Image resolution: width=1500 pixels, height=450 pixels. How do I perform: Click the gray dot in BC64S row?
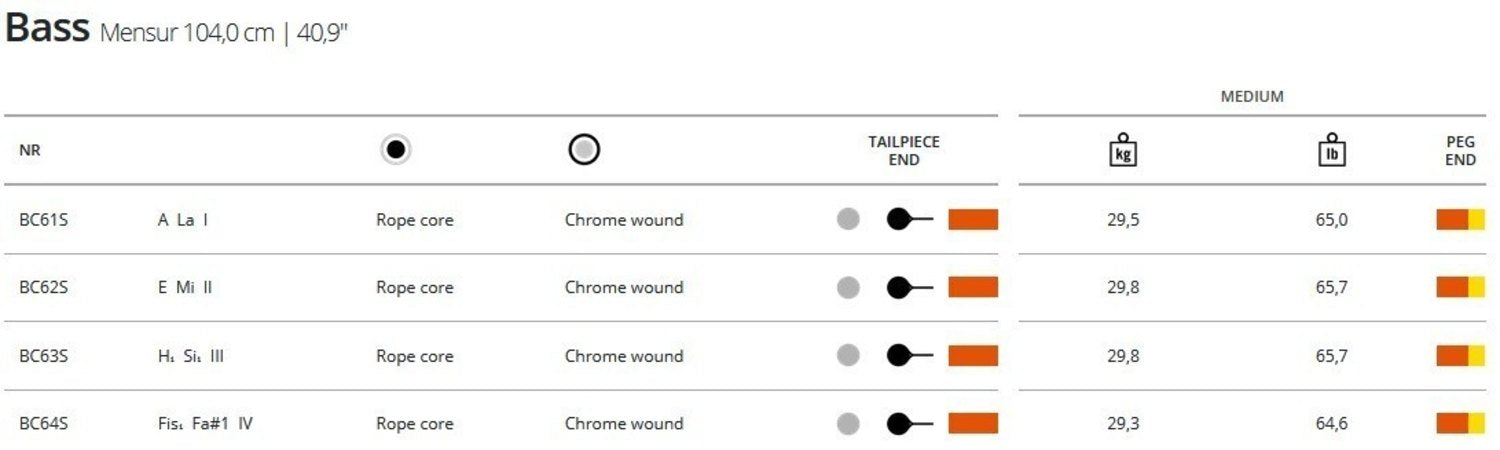click(848, 424)
